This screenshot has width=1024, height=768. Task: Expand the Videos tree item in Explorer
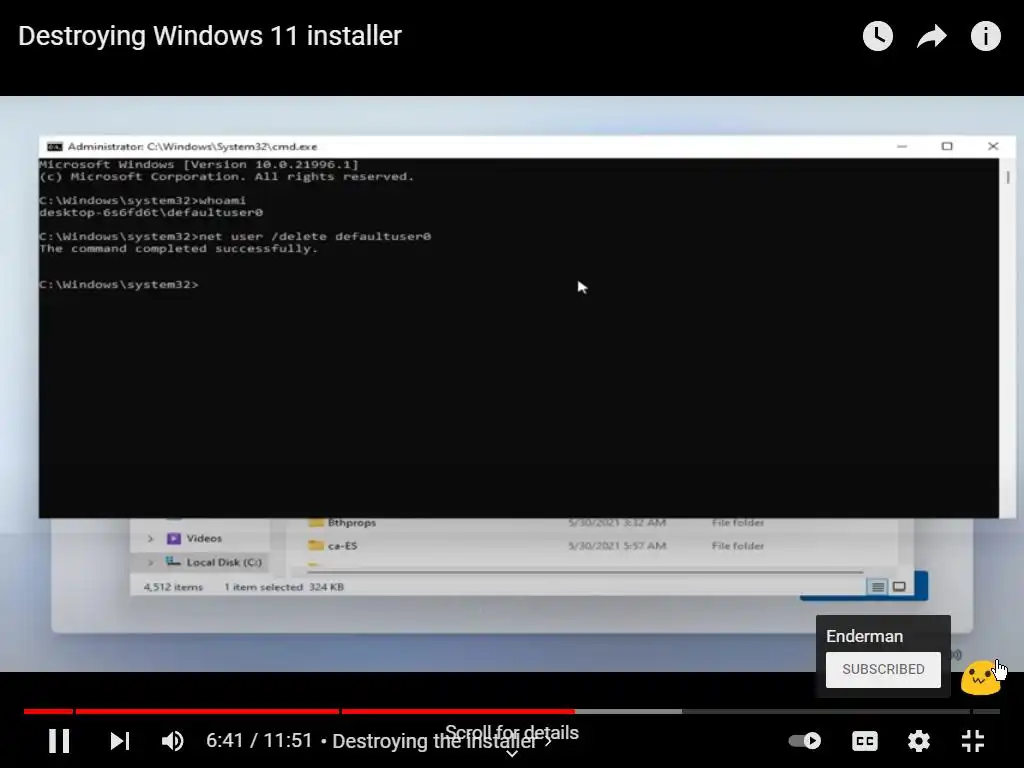click(x=150, y=539)
